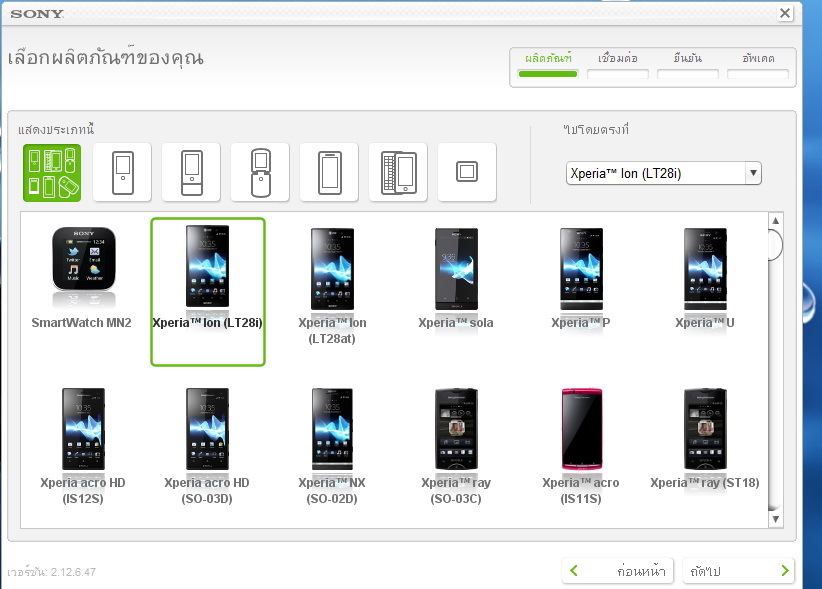Close the Sony update window
Image resolution: width=822 pixels, height=589 pixels.
785,13
